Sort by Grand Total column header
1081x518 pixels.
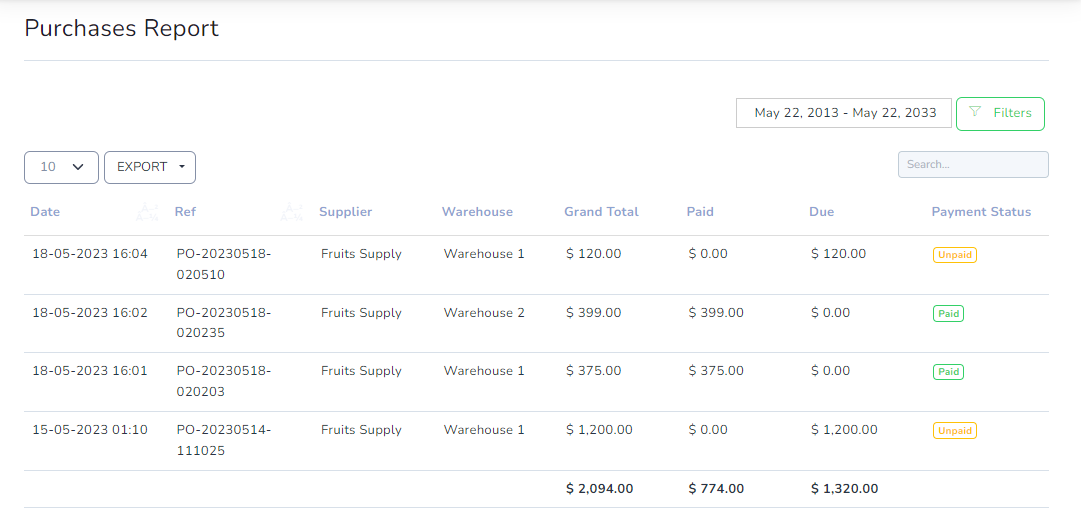point(601,212)
